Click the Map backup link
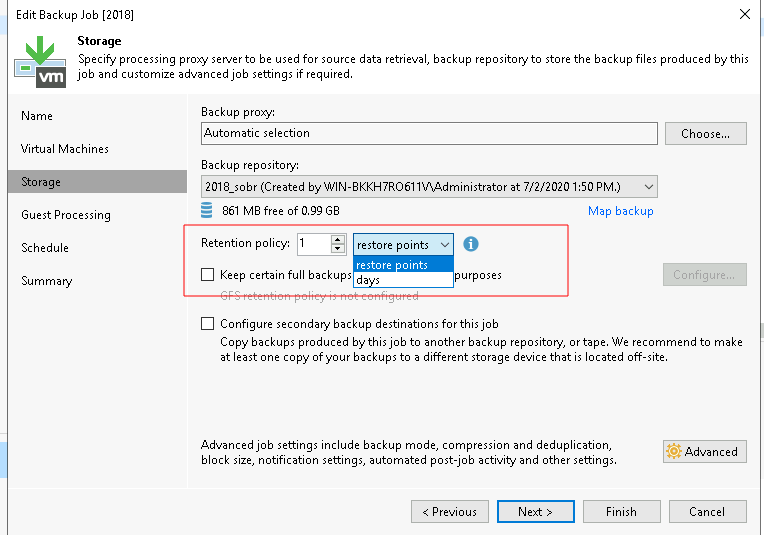Image resolution: width=764 pixels, height=535 pixels. 620,211
